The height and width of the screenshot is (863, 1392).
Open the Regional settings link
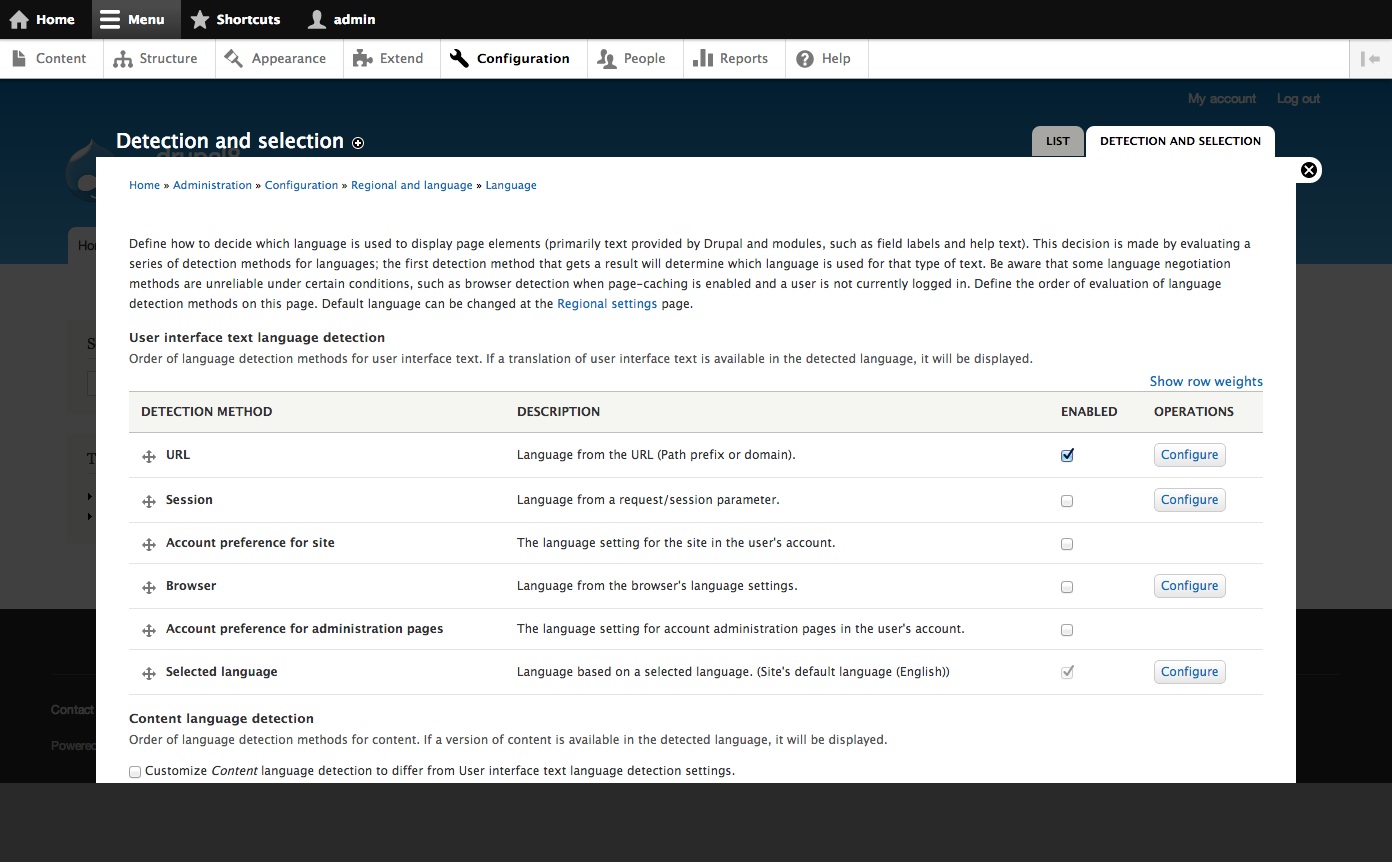coord(607,303)
